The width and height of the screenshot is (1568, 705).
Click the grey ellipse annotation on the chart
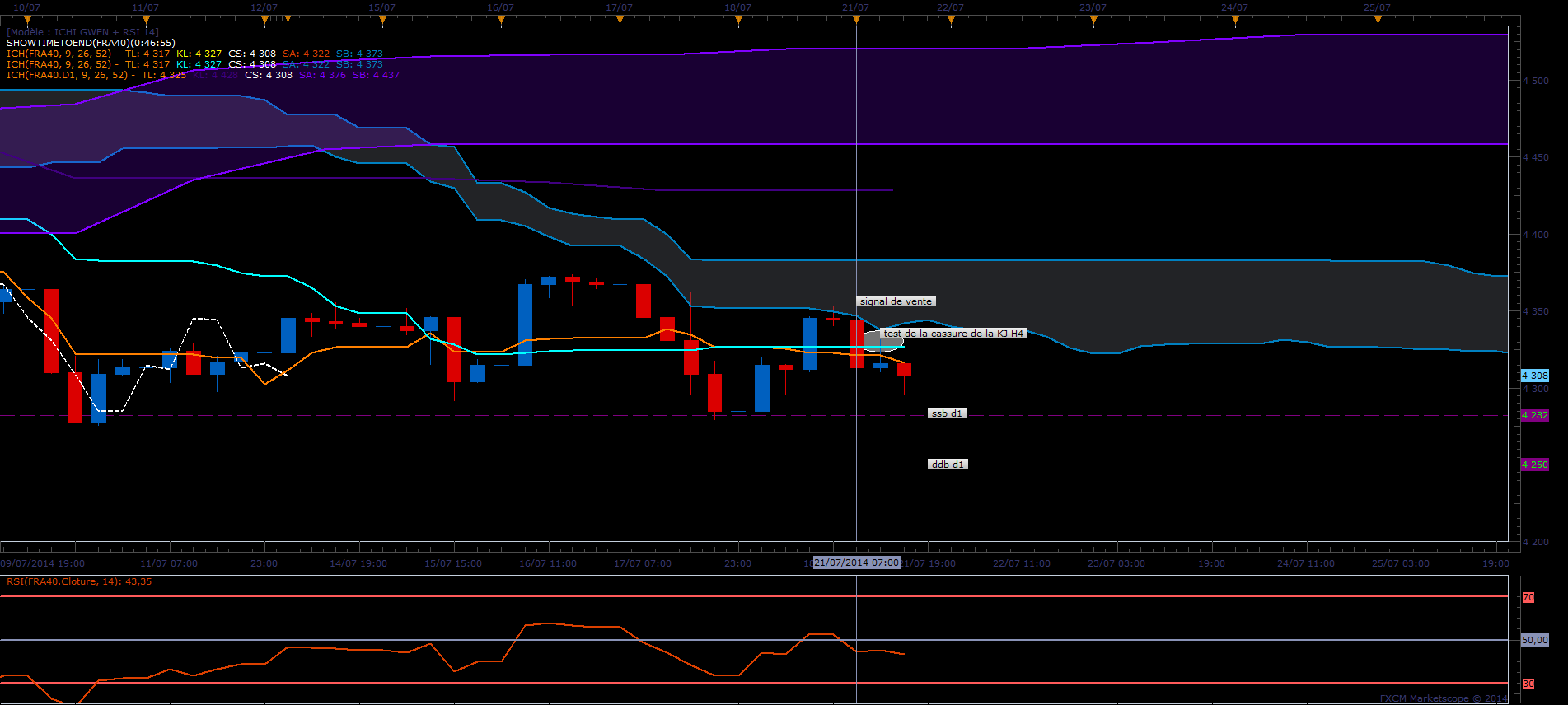click(883, 341)
